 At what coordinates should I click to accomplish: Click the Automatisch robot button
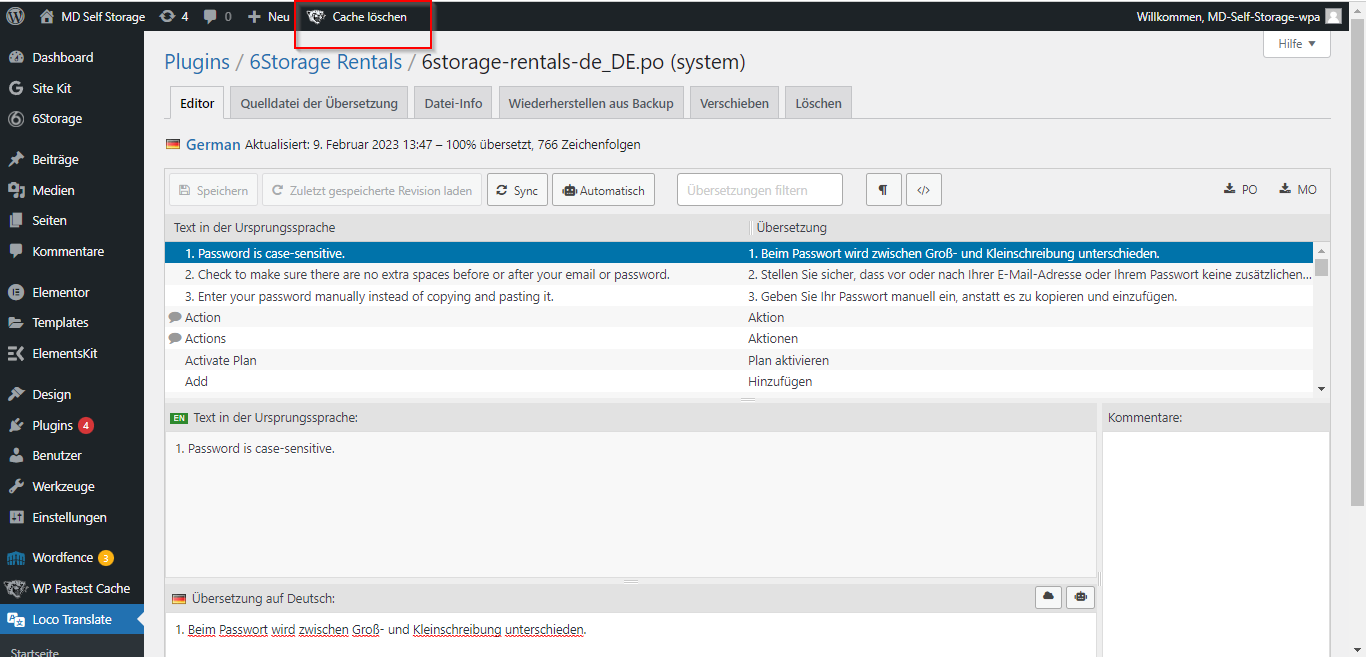tap(603, 190)
